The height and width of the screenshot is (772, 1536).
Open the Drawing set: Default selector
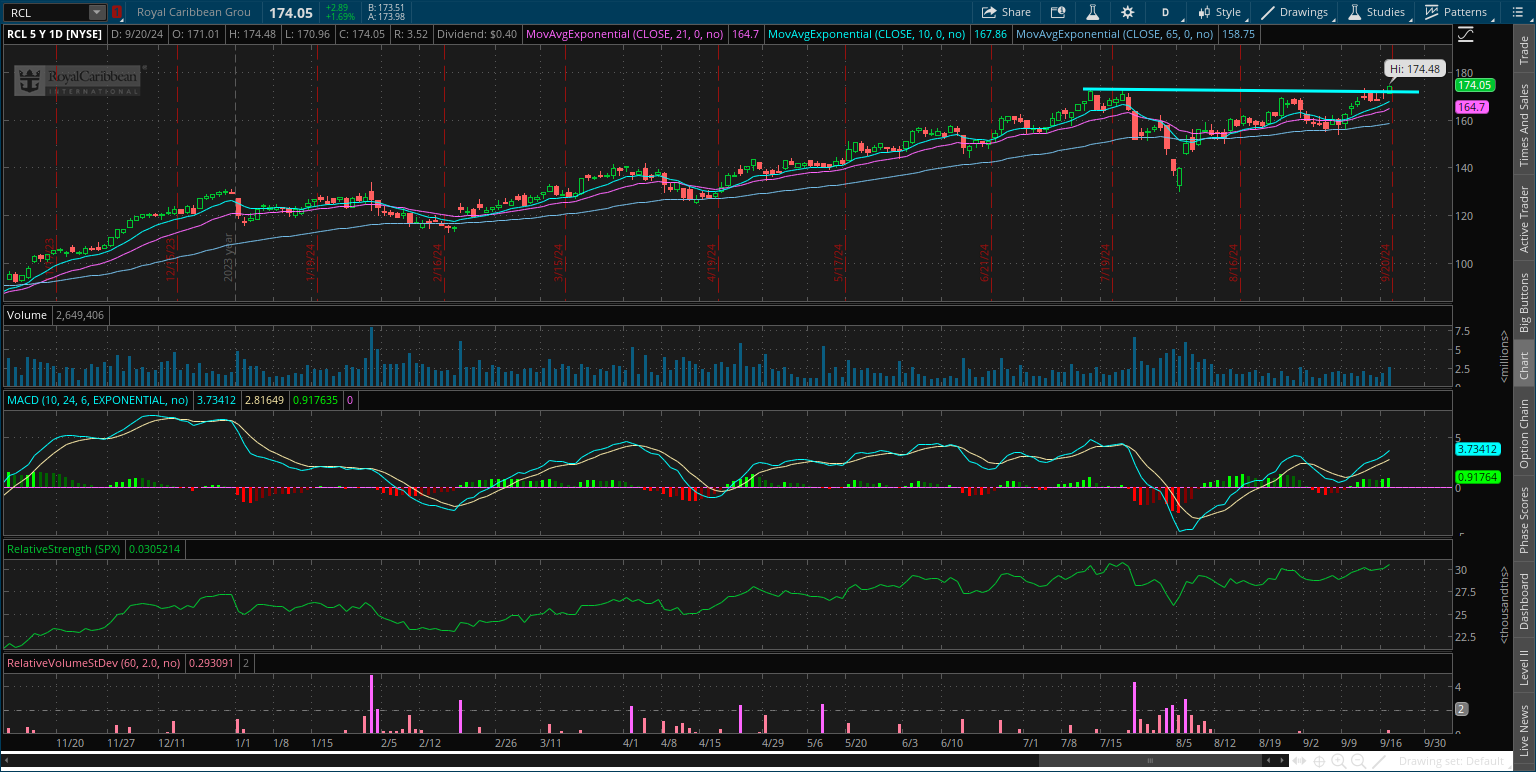tap(1452, 761)
